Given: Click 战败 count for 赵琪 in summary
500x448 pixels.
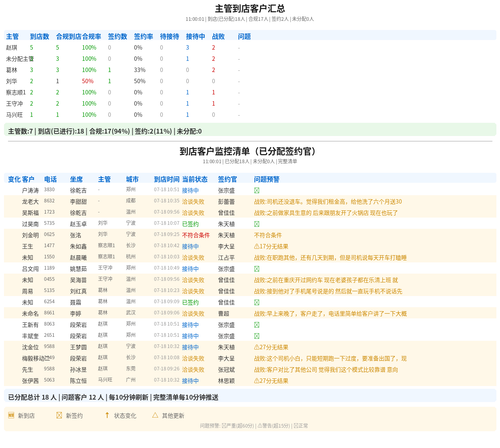Looking at the screenshot, I should pos(213,48).
